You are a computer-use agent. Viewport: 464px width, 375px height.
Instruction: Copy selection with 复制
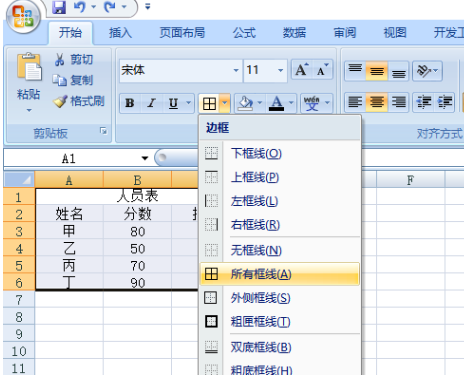(x=72, y=80)
